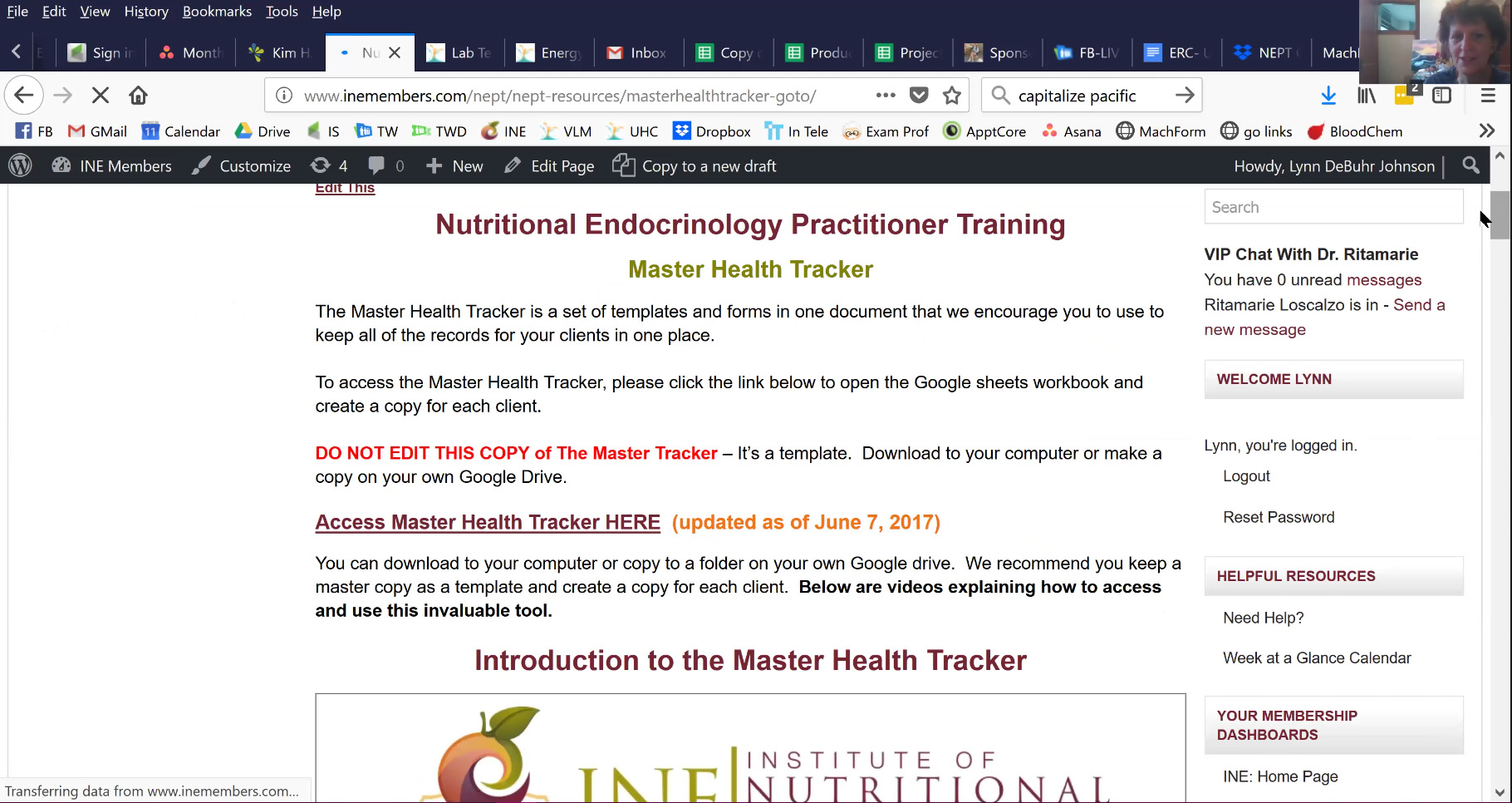The image size is (1512, 803).
Task: Toggle the sidebar view icon
Action: click(1442, 96)
